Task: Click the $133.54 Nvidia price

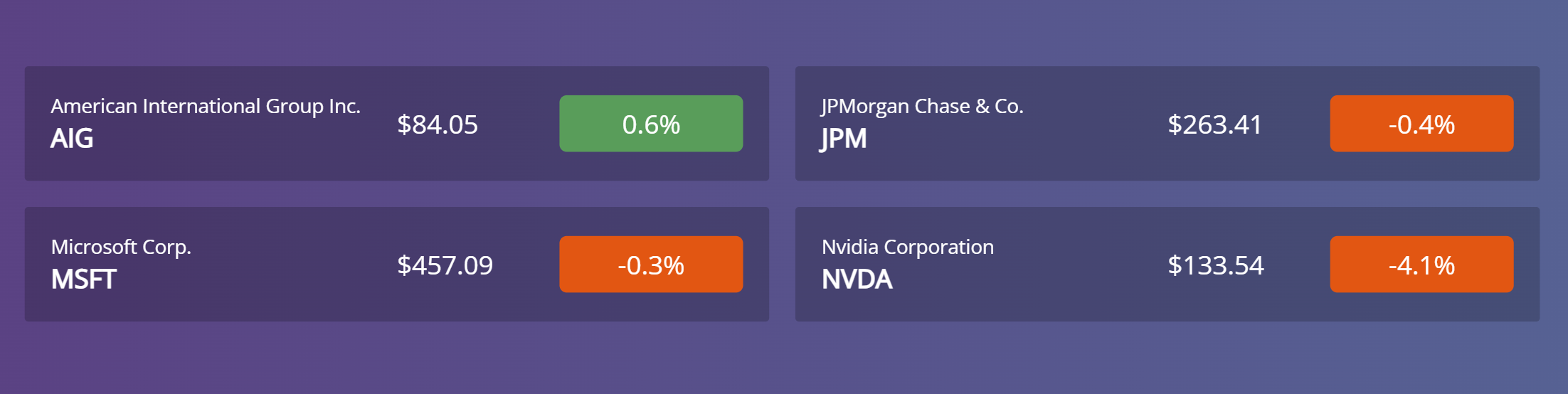Action: (x=1216, y=265)
